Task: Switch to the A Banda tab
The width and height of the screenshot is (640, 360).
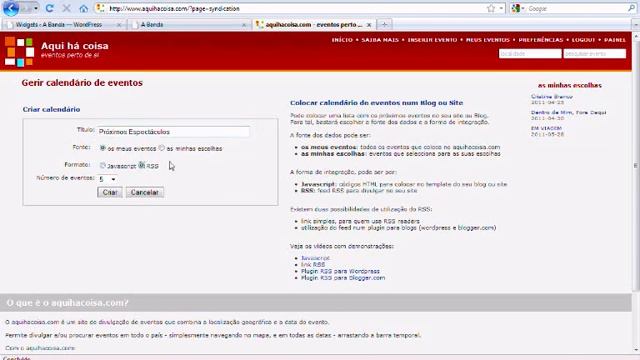Action: [190, 25]
